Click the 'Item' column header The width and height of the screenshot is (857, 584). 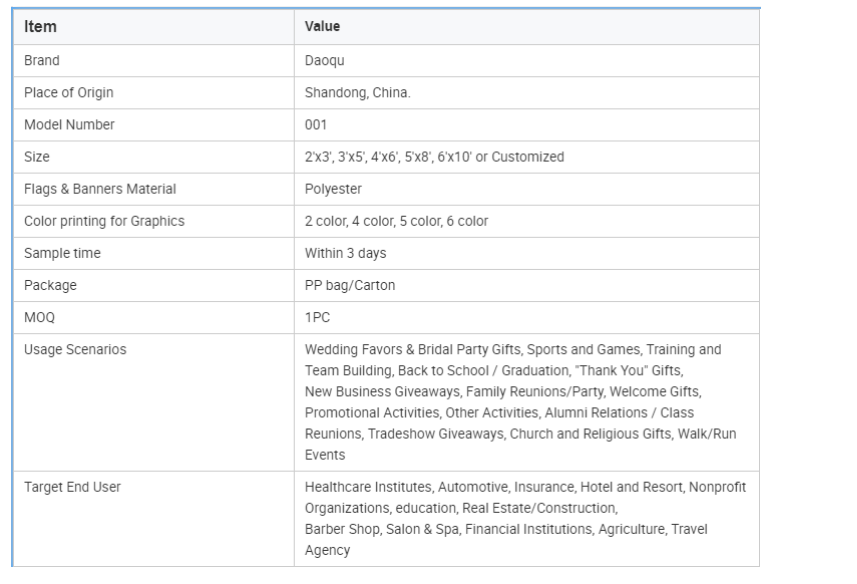click(x=40, y=27)
